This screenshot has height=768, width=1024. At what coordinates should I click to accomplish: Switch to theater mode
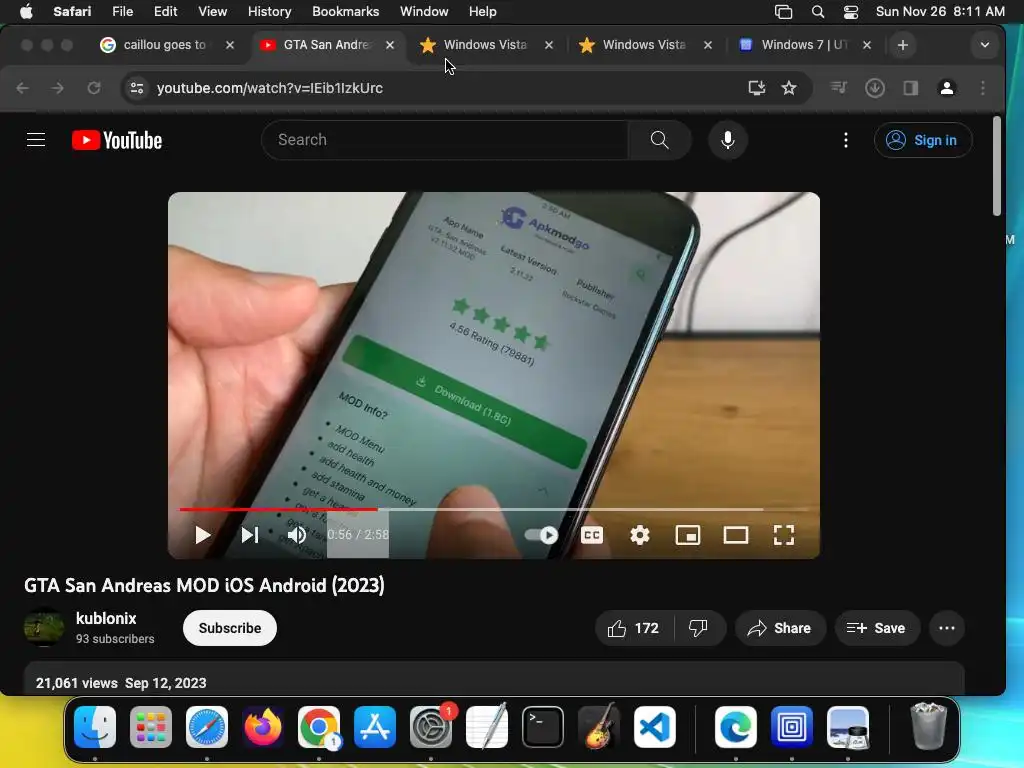tap(736, 535)
